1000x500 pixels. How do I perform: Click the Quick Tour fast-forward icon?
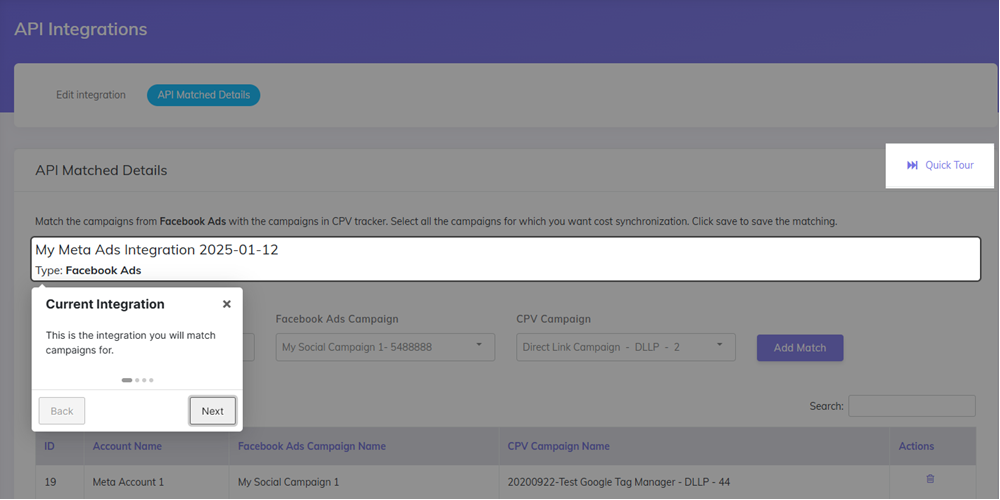(x=912, y=165)
